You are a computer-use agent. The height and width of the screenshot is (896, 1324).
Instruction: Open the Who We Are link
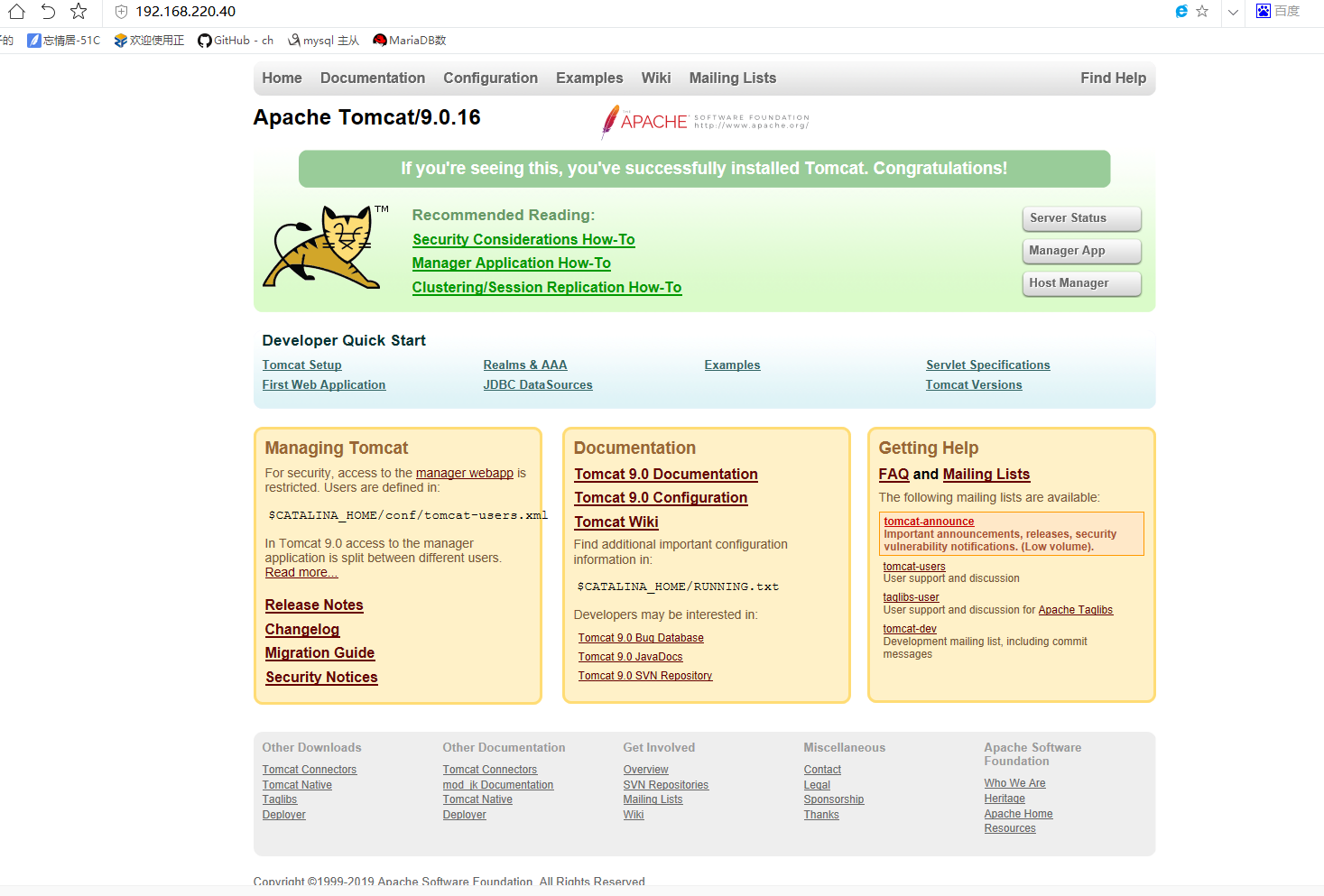(1015, 784)
